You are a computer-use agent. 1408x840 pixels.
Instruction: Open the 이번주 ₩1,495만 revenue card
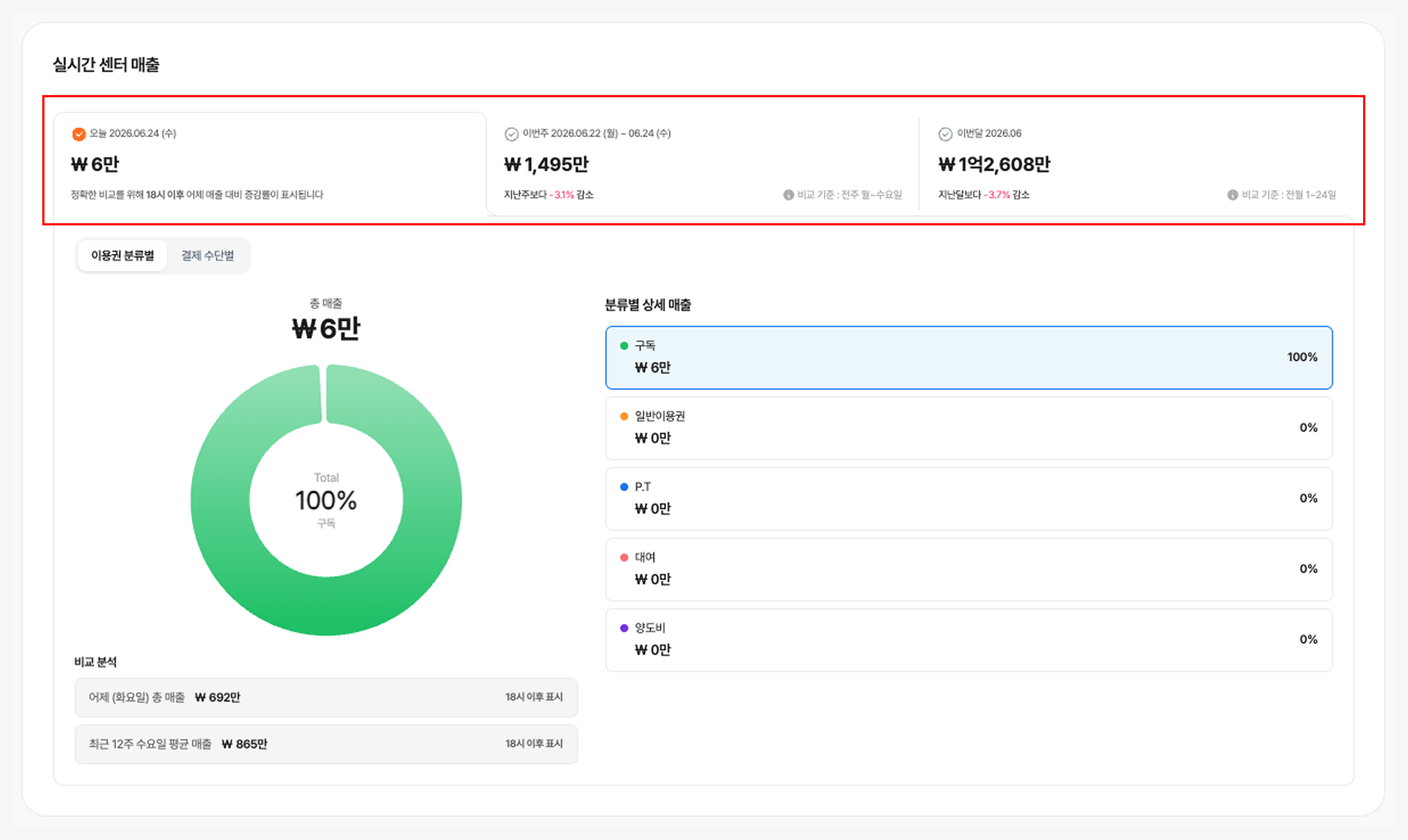702,164
